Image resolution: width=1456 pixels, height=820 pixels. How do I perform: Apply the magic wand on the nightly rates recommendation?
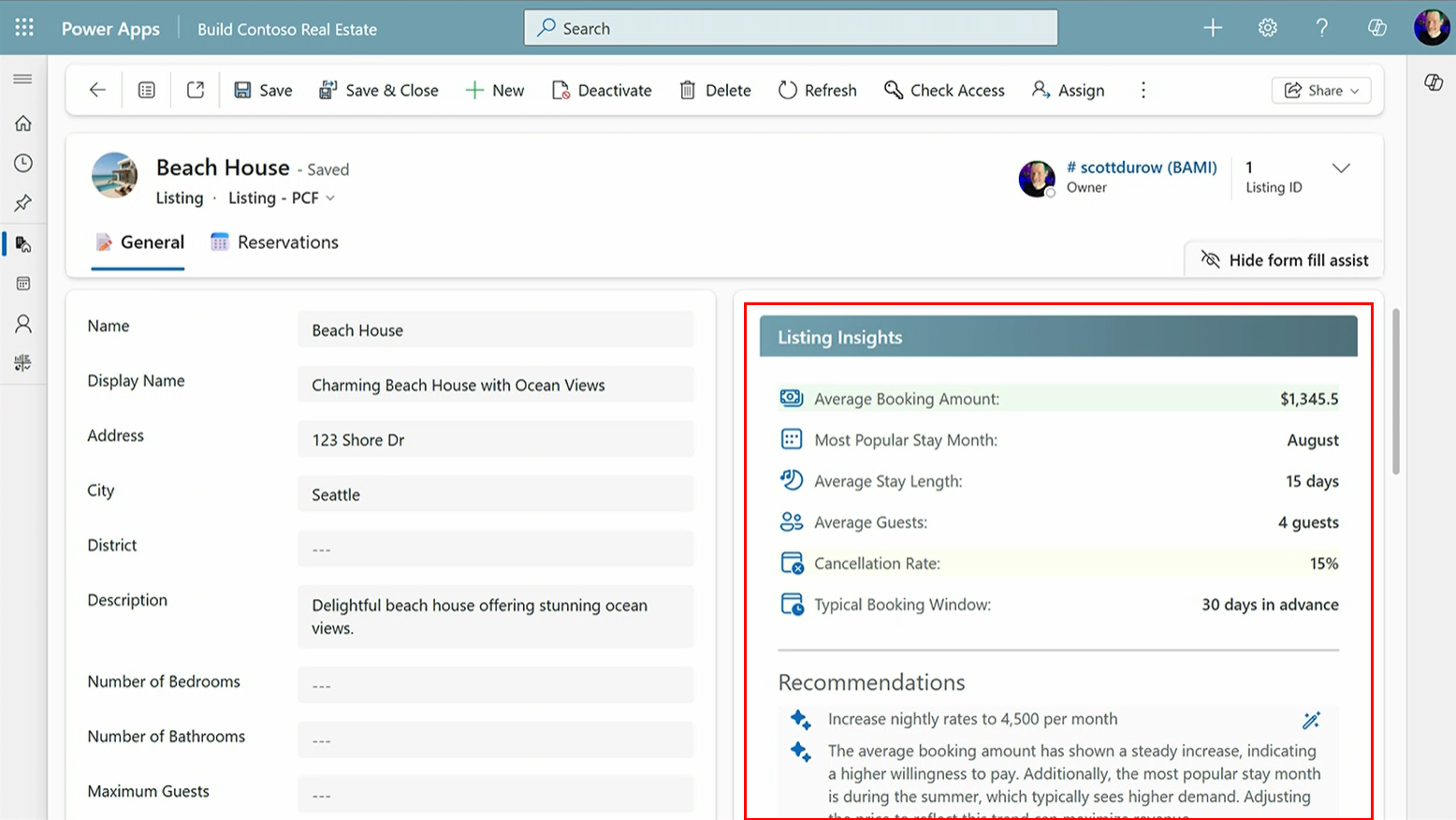(x=1310, y=719)
